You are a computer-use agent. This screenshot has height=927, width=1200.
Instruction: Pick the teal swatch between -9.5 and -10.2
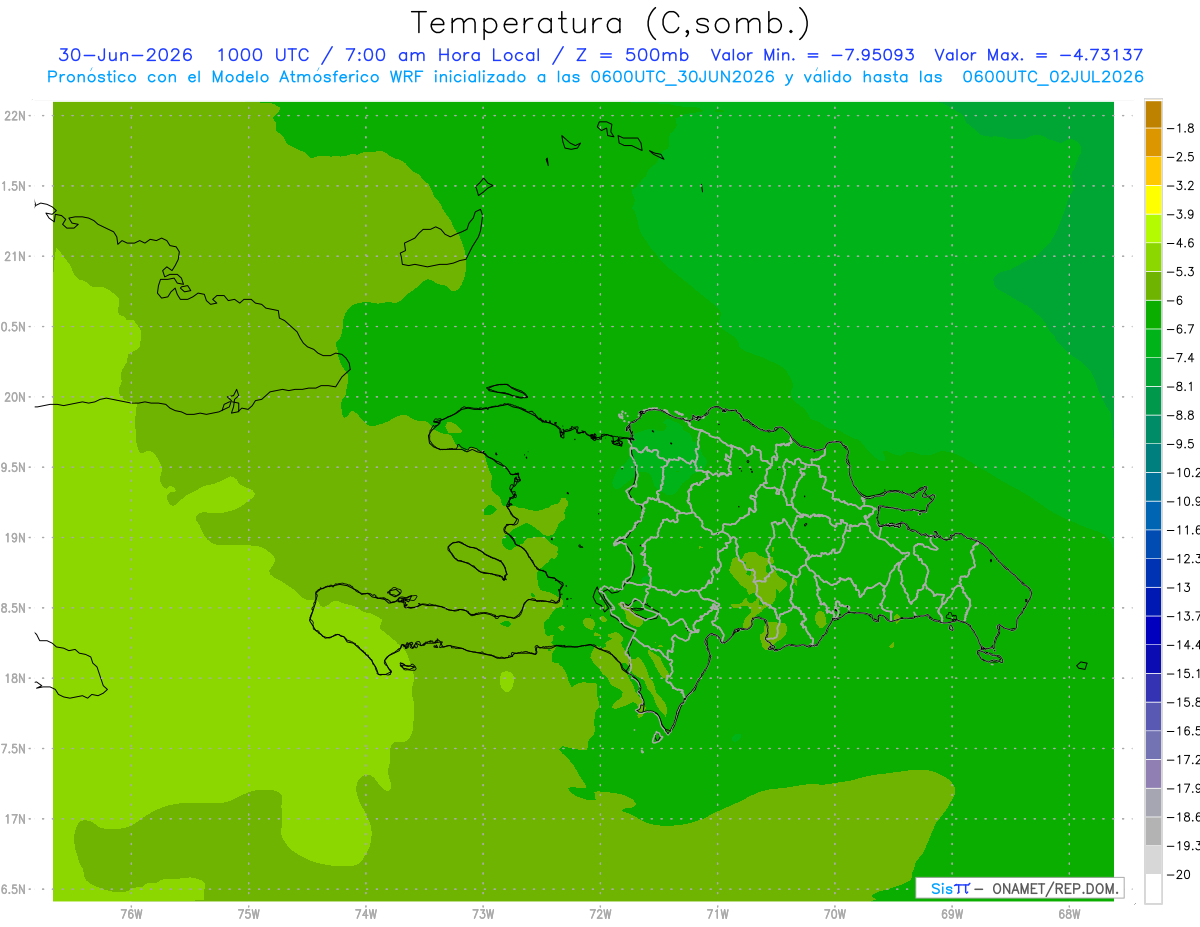click(1153, 458)
